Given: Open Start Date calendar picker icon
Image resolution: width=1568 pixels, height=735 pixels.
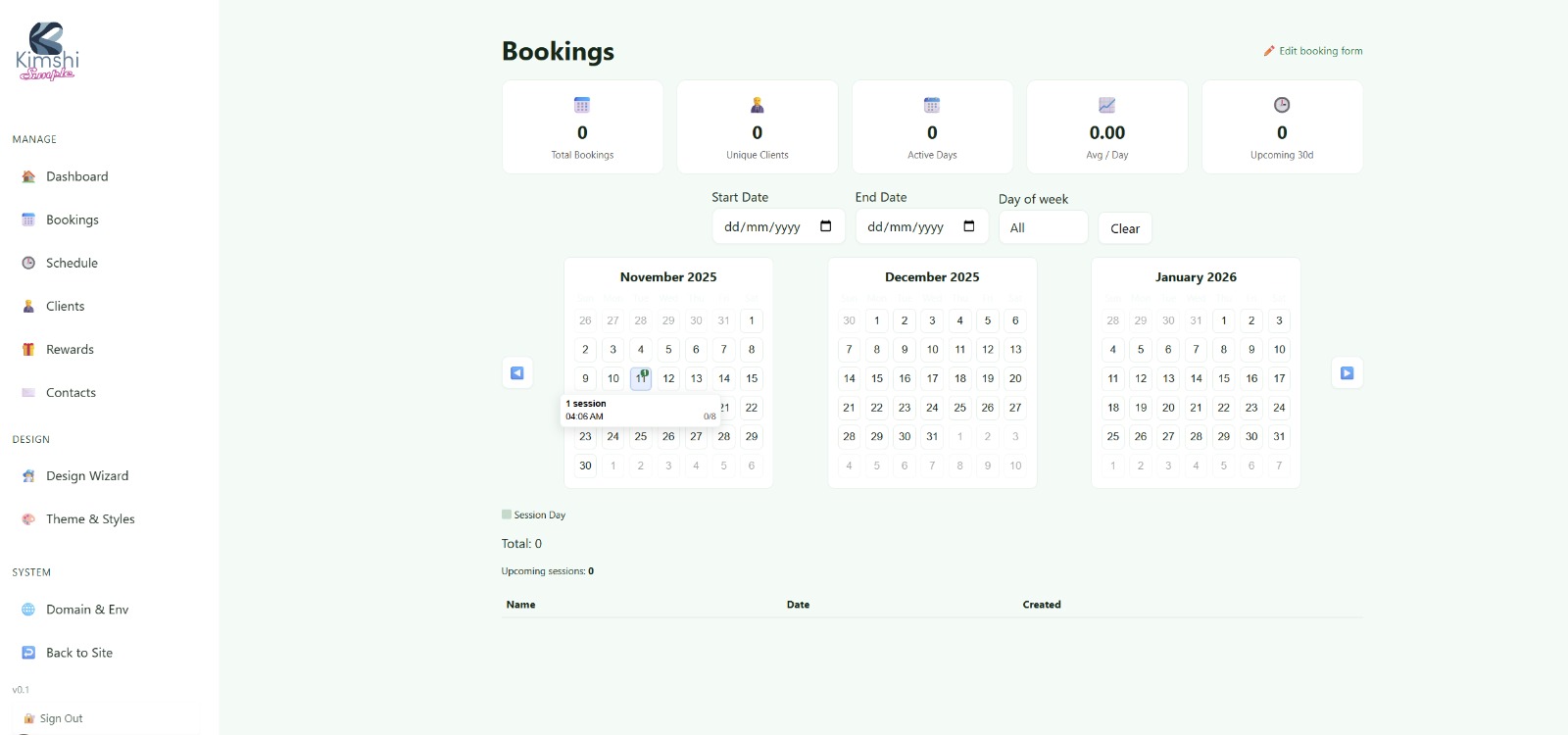Looking at the screenshot, I should click(825, 226).
